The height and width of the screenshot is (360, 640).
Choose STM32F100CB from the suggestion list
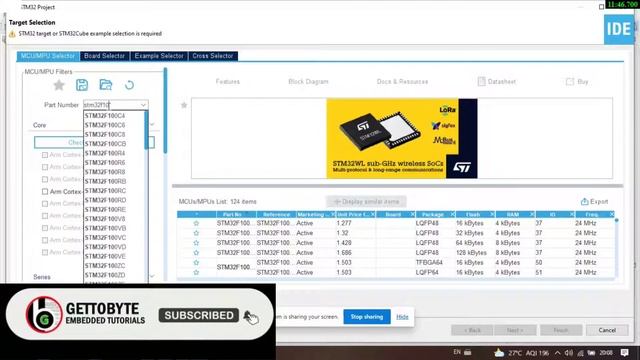pos(105,144)
